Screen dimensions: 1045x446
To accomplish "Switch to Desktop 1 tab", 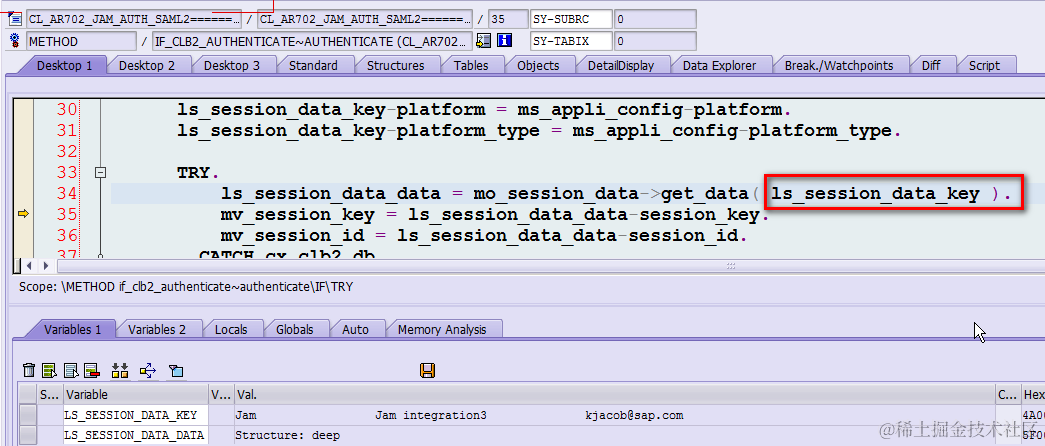I will click(64, 65).
